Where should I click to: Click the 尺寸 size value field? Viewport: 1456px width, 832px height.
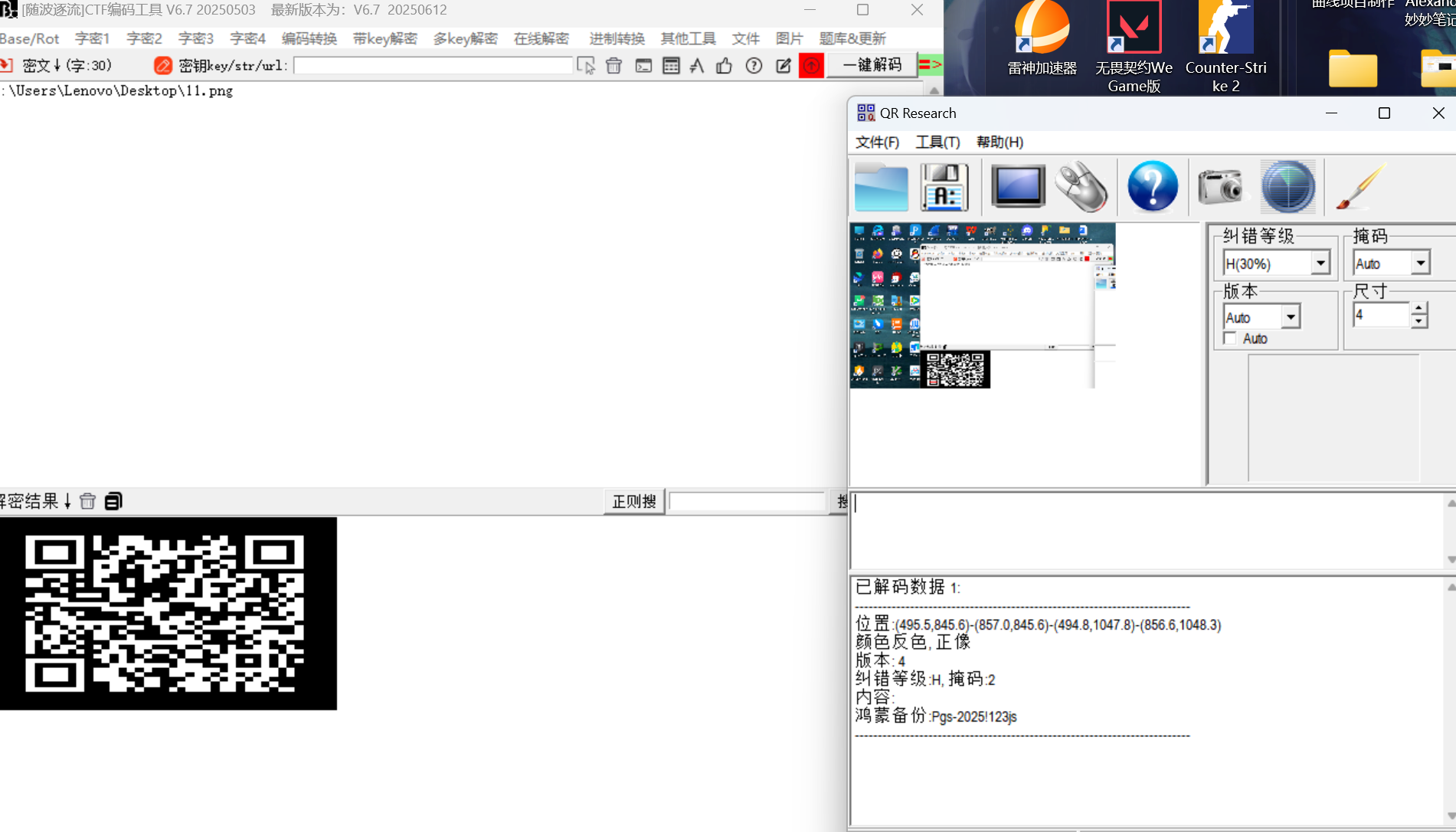pyautogui.click(x=1381, y=315)
